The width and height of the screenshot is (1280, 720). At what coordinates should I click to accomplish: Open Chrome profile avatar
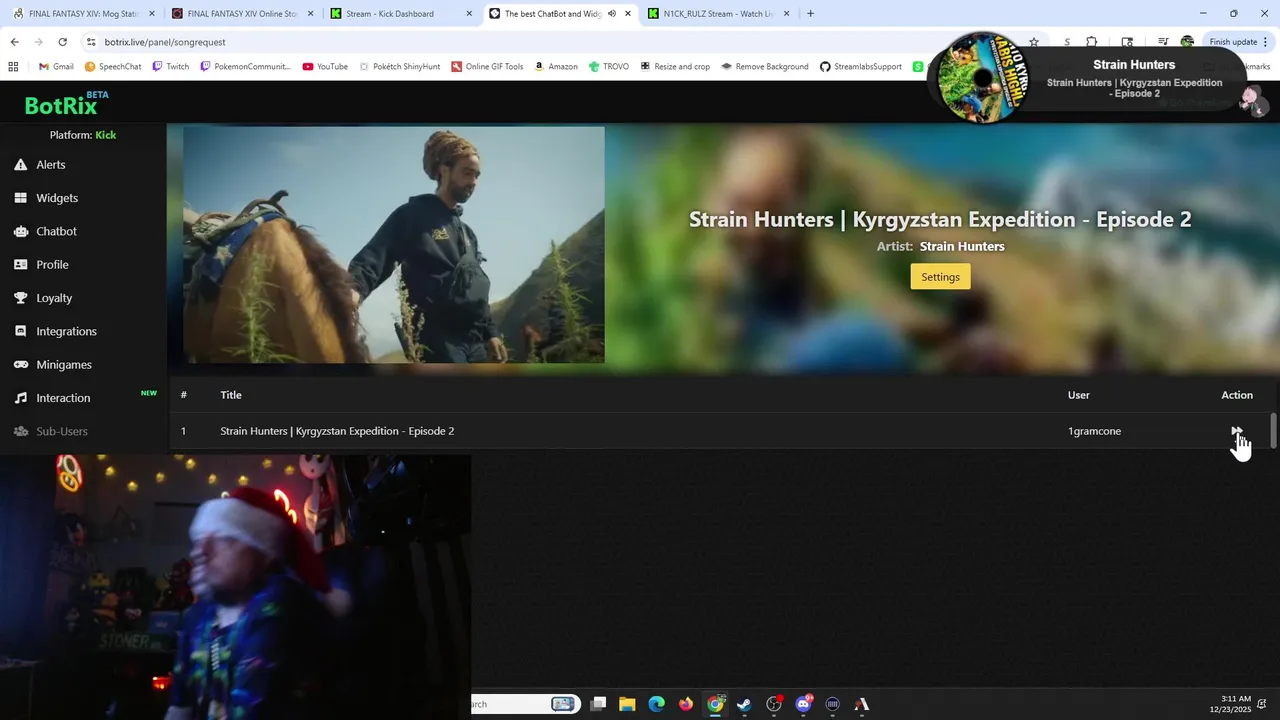tap(1187, 42)
